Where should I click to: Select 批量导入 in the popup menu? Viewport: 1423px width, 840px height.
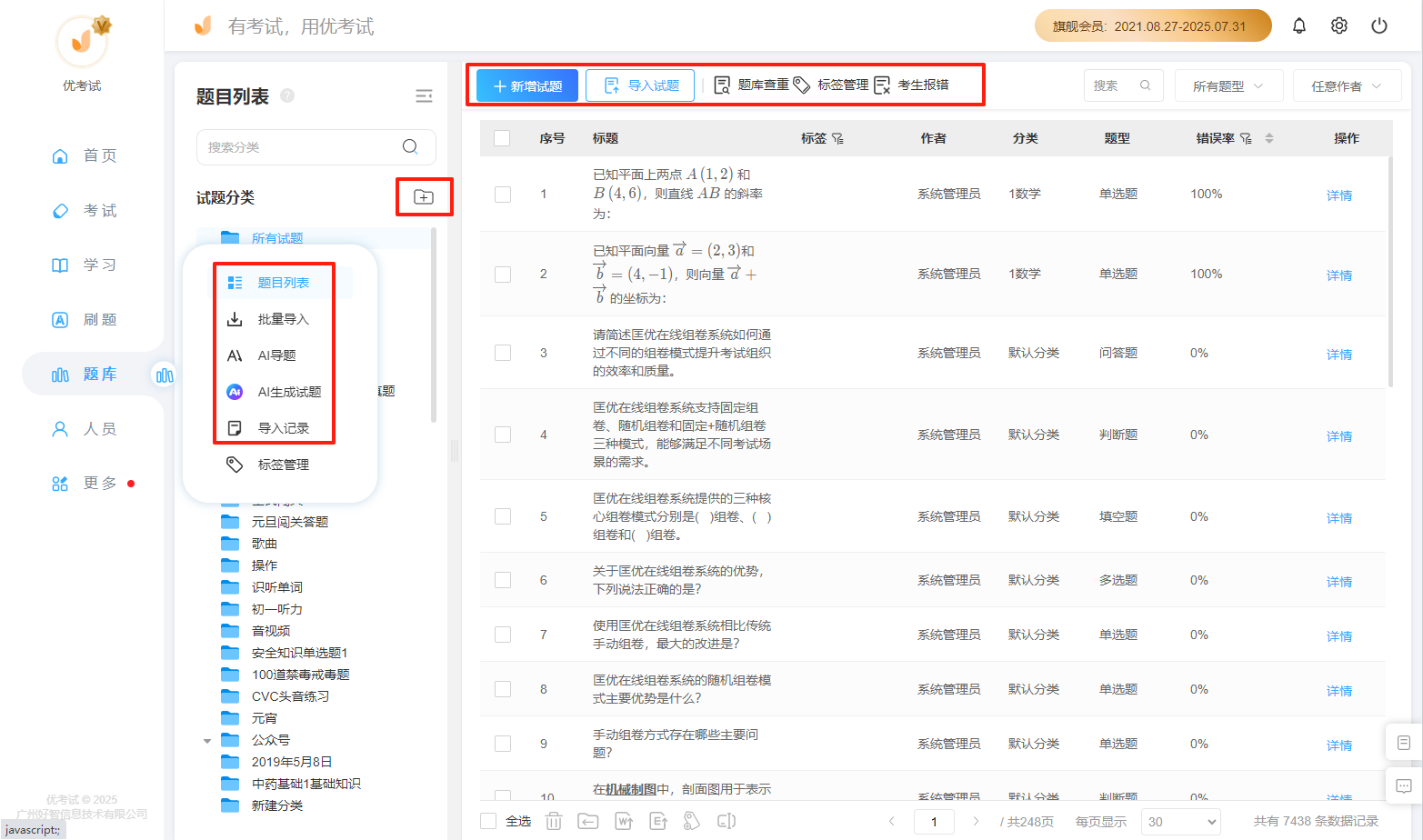[x=284, y=319]
